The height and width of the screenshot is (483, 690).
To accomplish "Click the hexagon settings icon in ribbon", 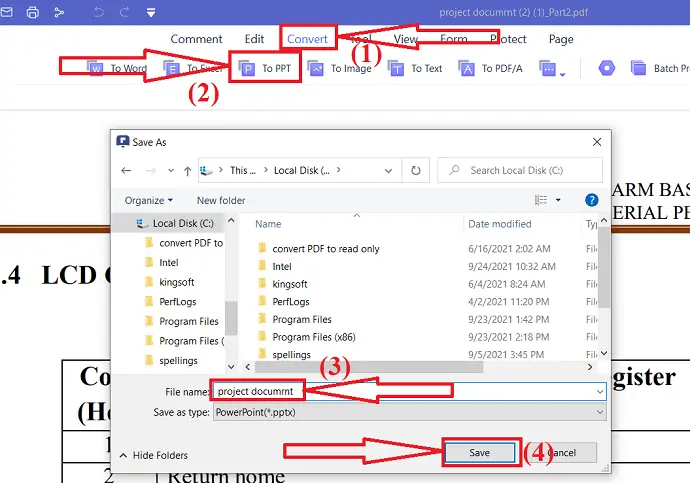I will (x=606, y=68).
